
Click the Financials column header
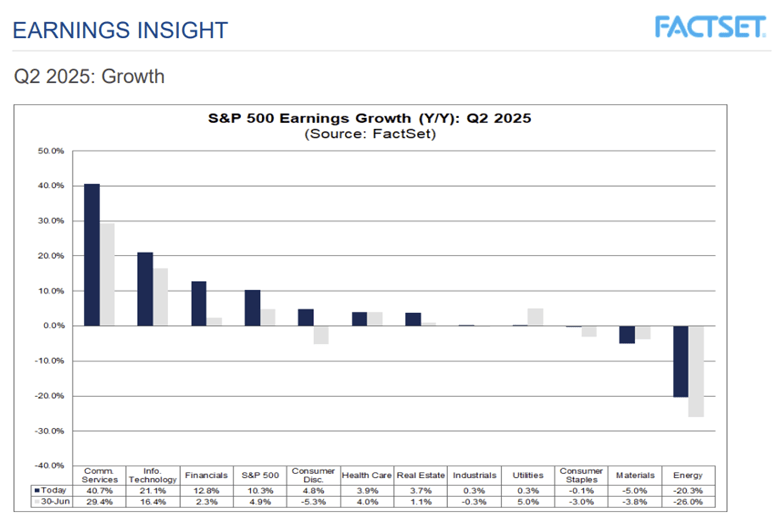pyautogui.click(x=206, y=475)
